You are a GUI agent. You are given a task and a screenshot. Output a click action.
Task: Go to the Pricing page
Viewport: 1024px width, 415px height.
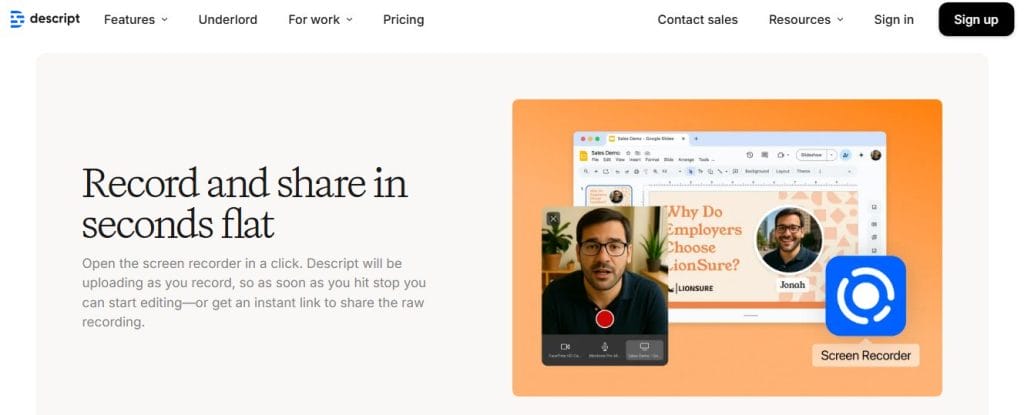coord(404,20)
